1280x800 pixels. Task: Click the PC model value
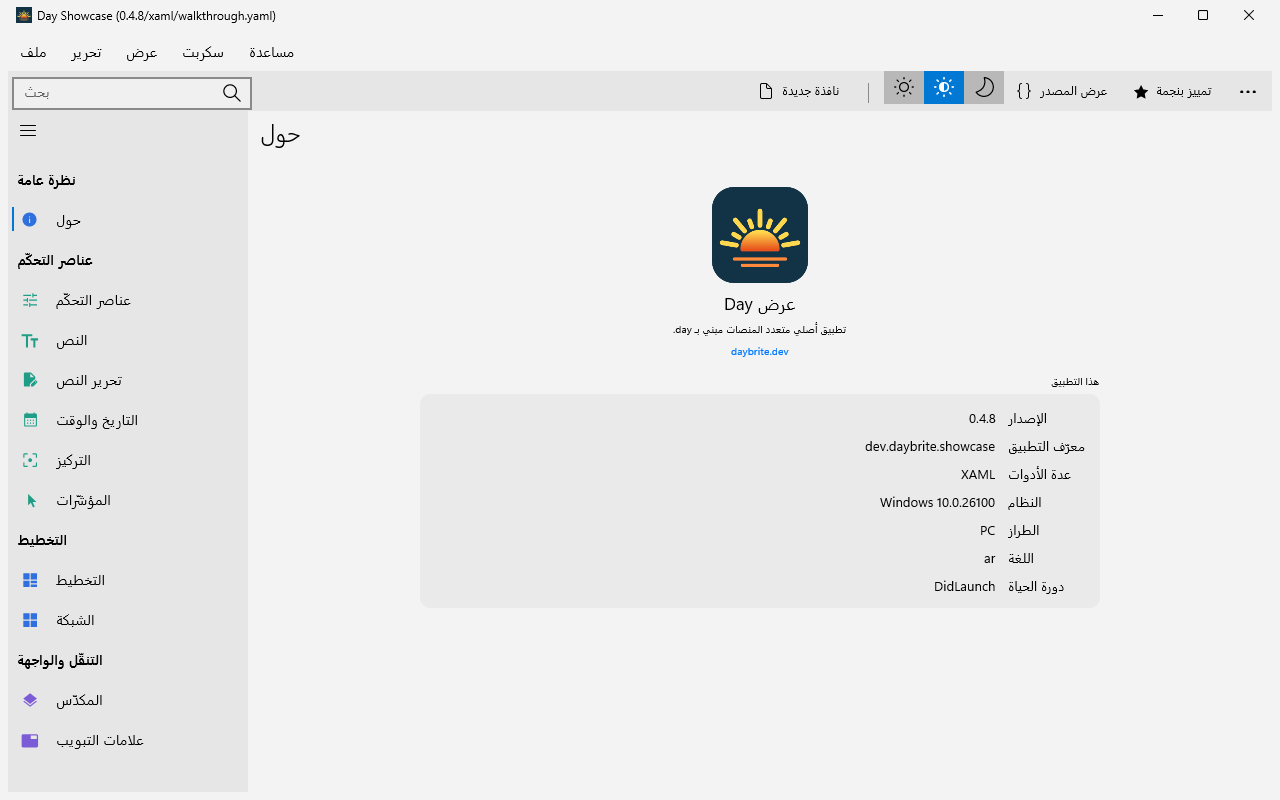[988, 531]
